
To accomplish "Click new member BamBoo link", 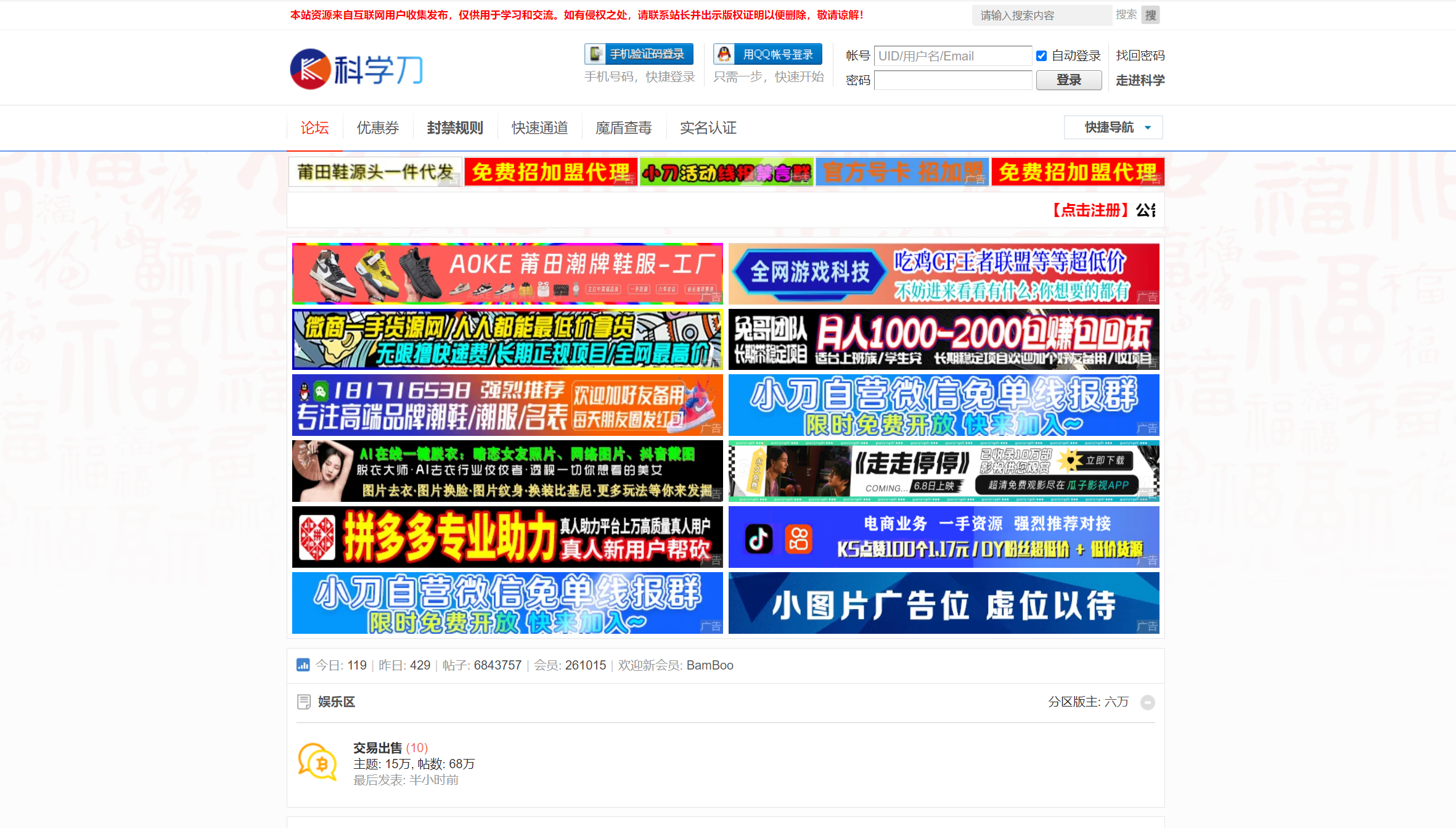I will coord(710,665).
